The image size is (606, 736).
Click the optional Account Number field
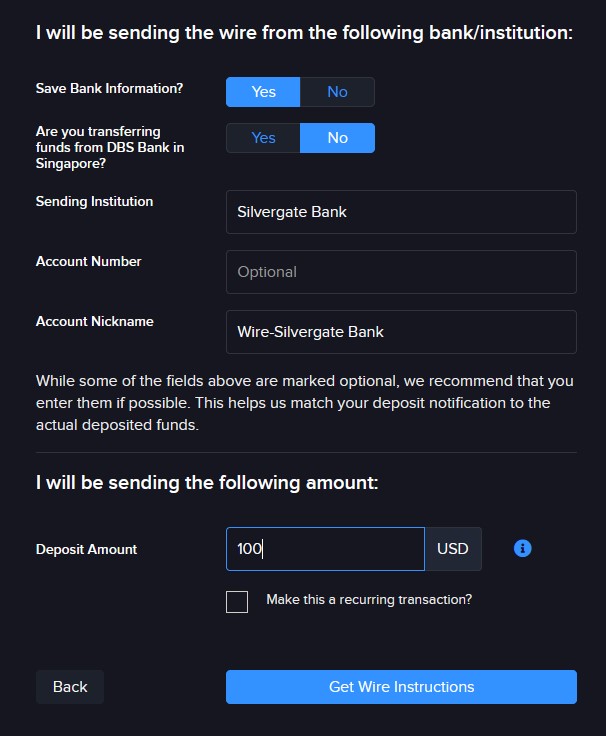point(401,272)
